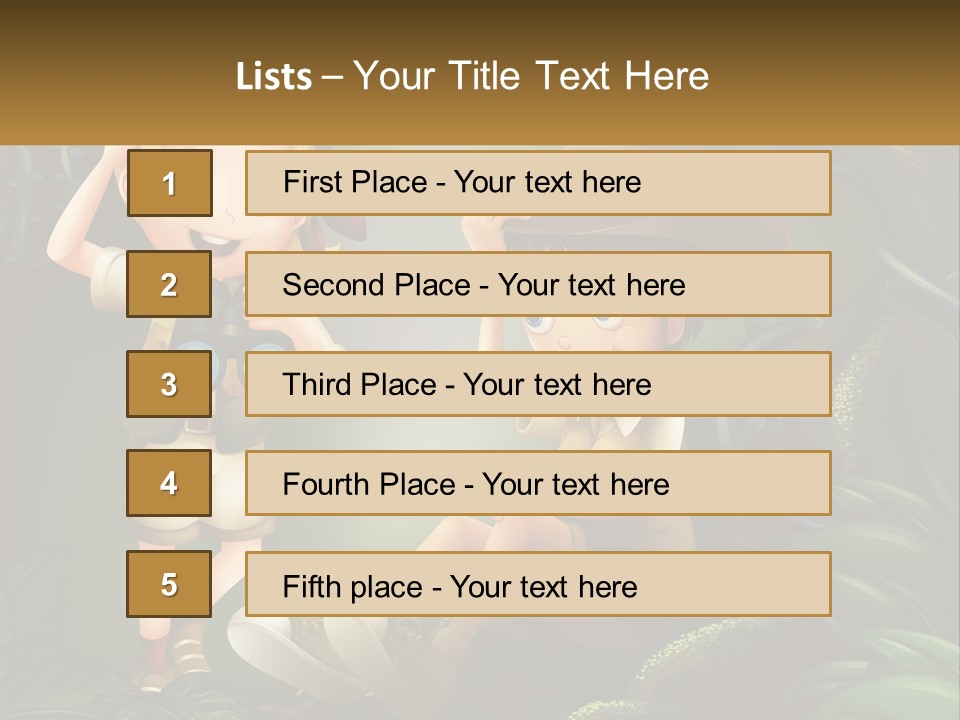Click the number 3 box

point(169,384)
